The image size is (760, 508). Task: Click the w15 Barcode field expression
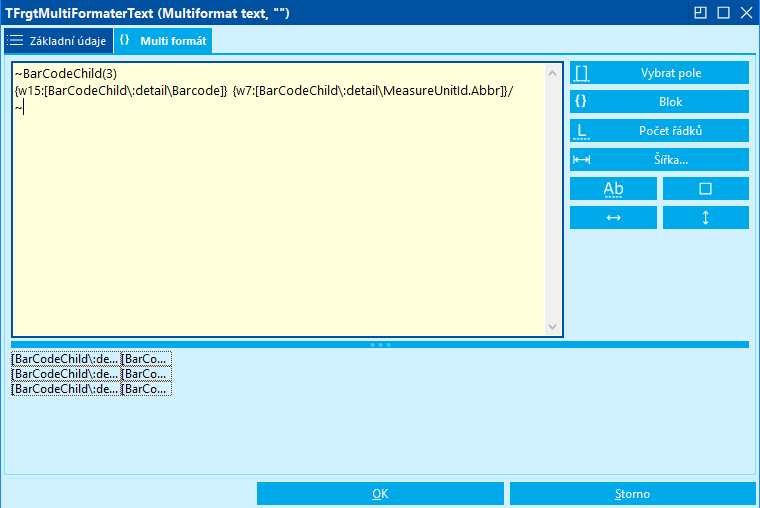pyautogui.click(x=121, y=91)
